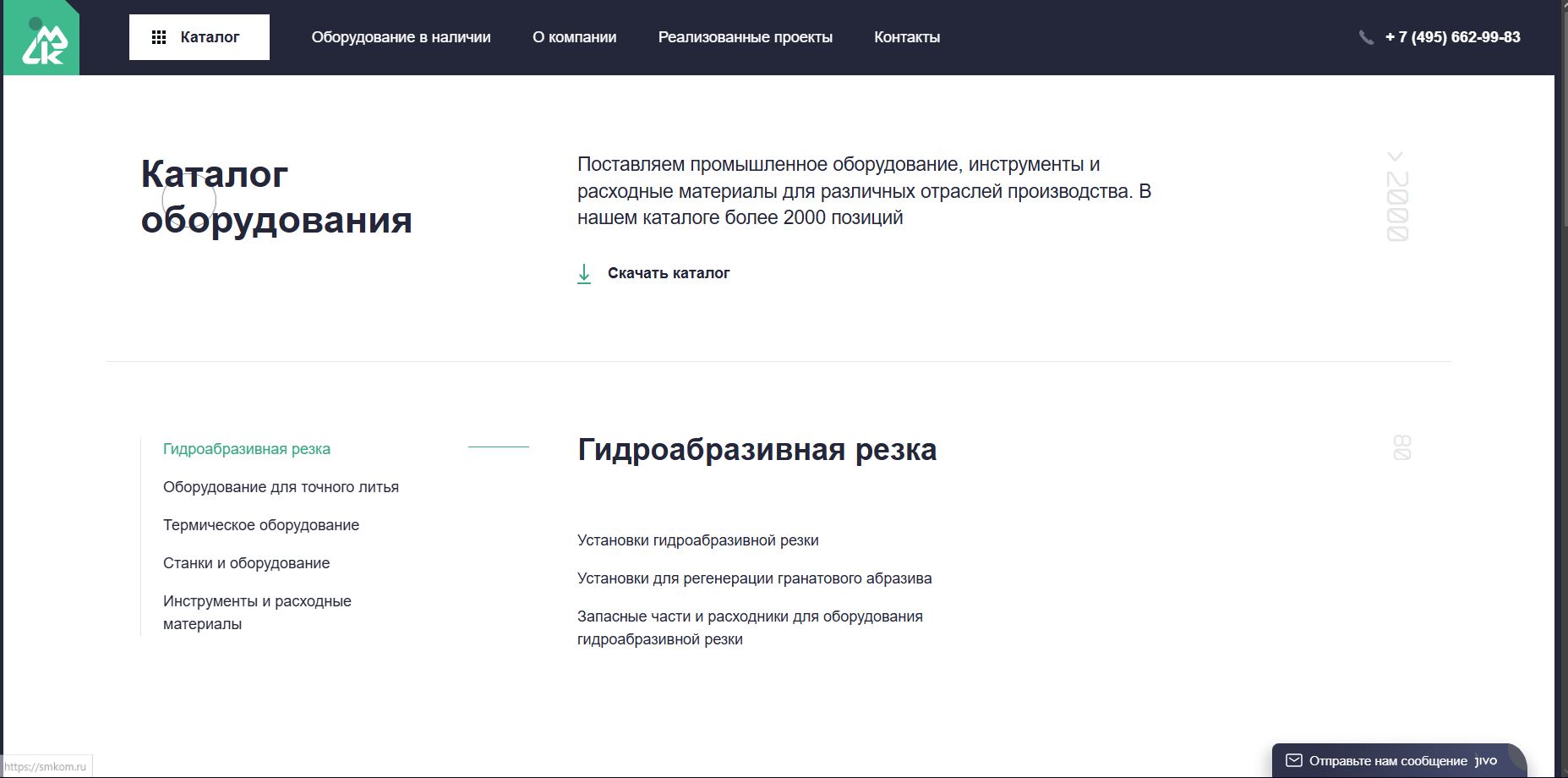Select Станки и оборудование category

[246, 563]
